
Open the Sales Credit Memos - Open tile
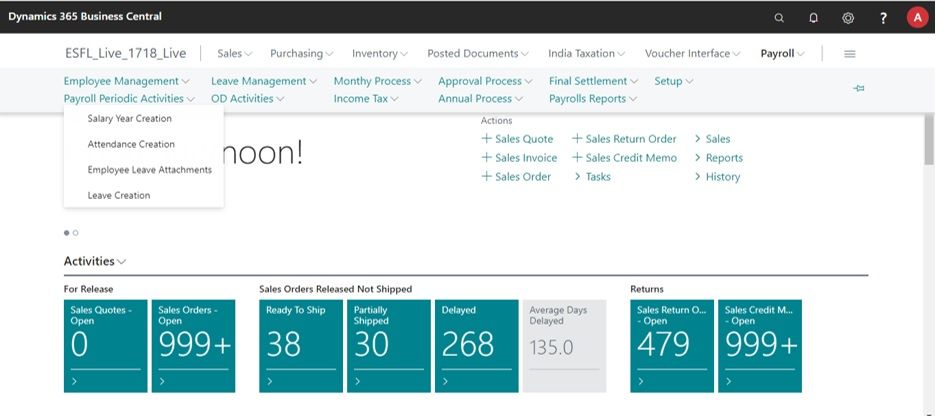[x=760, y=346]
